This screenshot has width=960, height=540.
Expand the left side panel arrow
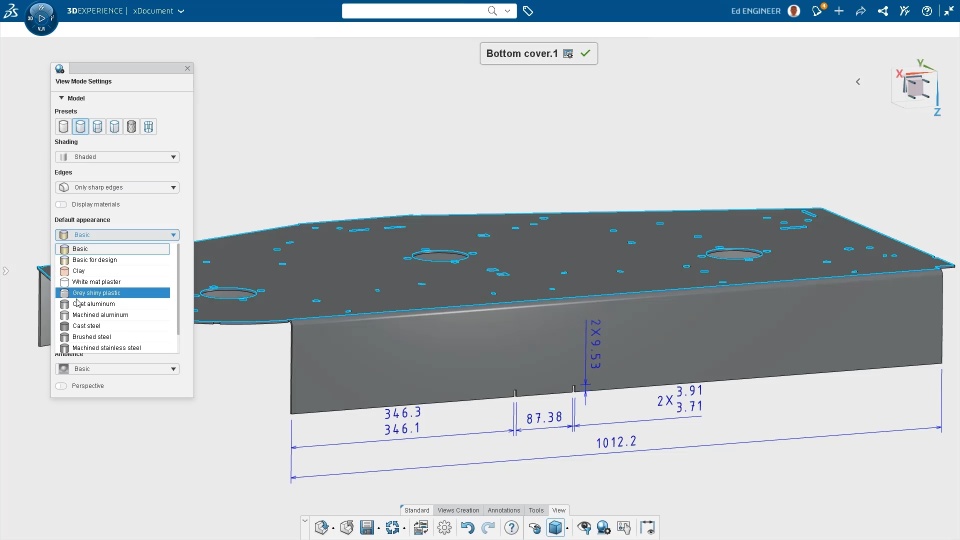coord(6,271)
